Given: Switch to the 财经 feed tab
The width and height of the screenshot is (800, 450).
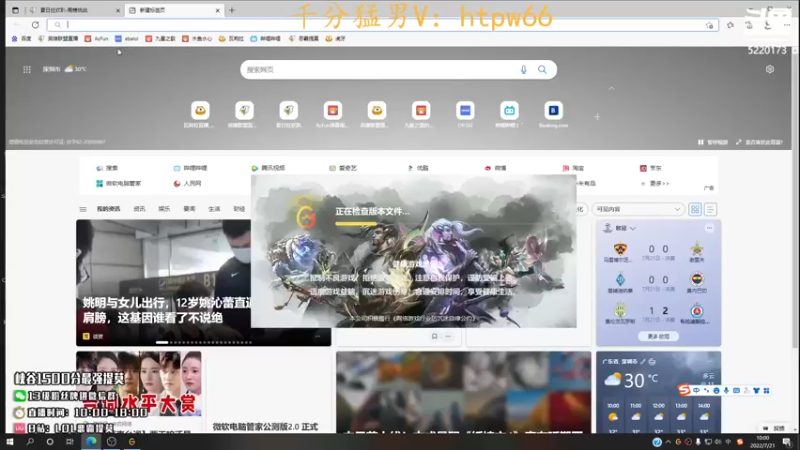Looking at the screenshot, I should click(x=239, y=209).
